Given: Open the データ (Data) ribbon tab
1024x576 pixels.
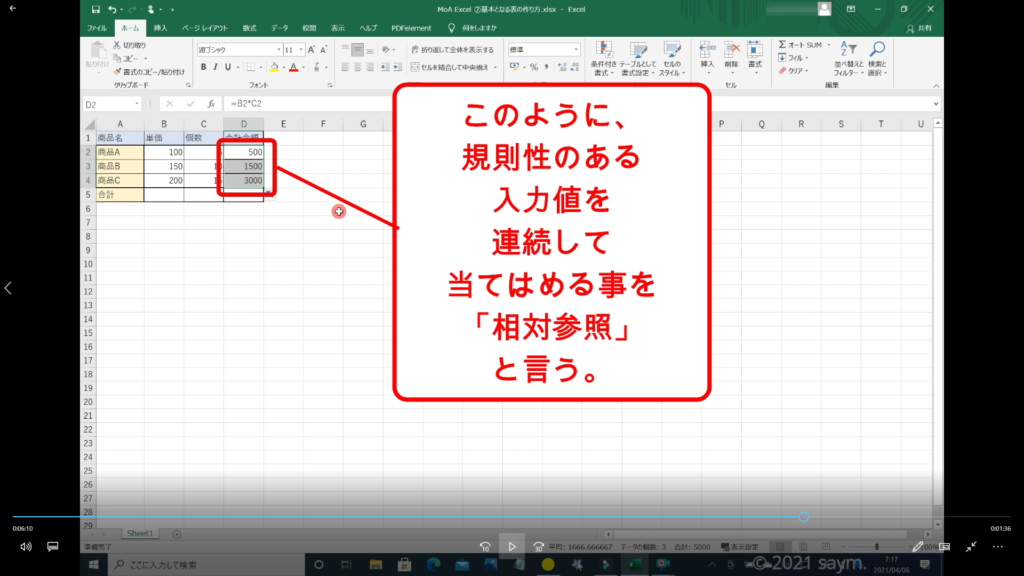Looking at the screenshot, I should click(x=280, y=28).
